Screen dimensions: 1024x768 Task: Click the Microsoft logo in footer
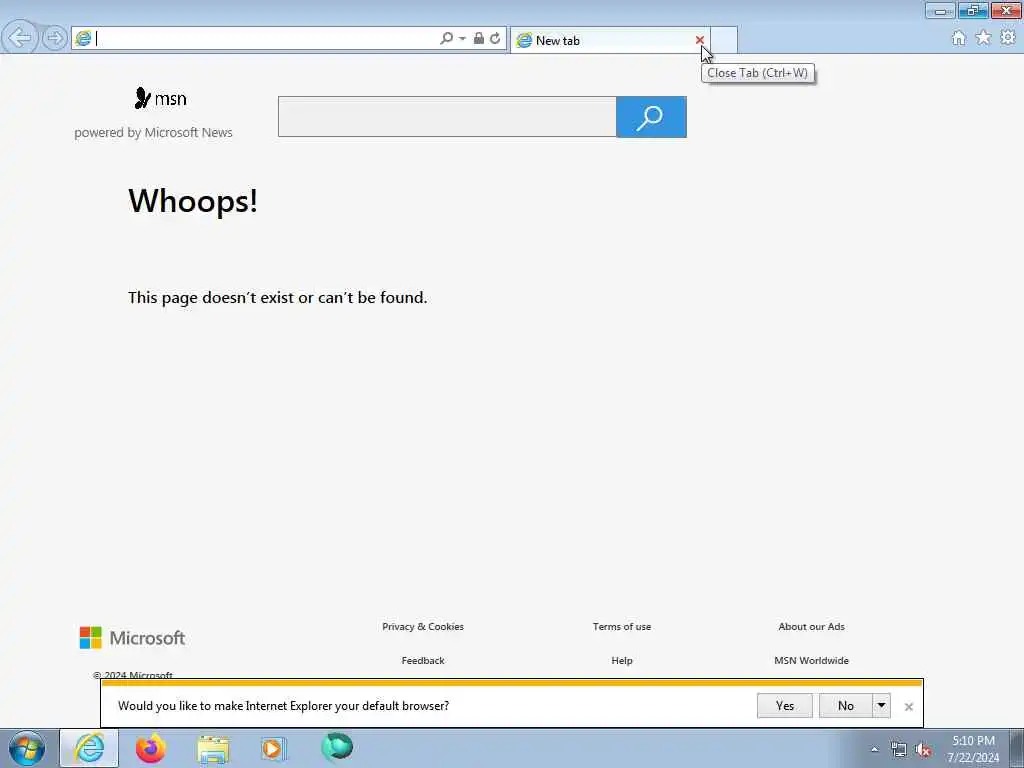pyautogui.click(x=133, y=638)
